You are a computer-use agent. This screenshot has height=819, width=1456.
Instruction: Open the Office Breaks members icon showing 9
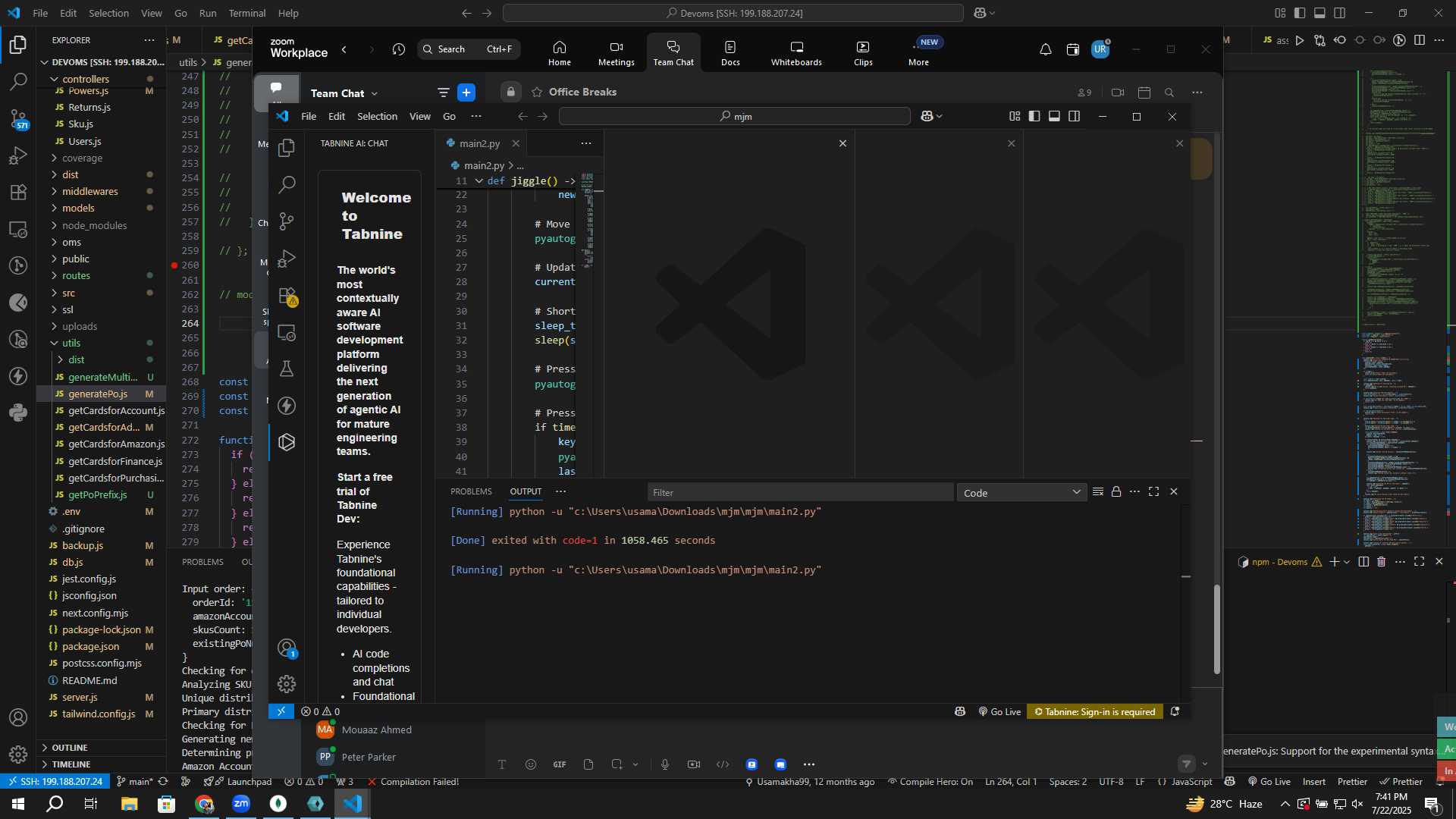pyautogui.click(x=1084, y=93)
